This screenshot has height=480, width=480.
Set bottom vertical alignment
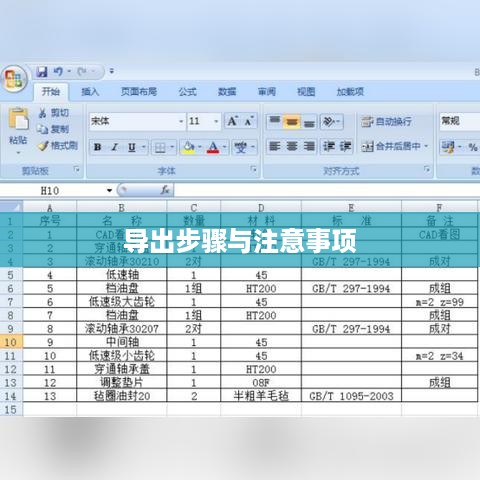[x=309, y=121]
